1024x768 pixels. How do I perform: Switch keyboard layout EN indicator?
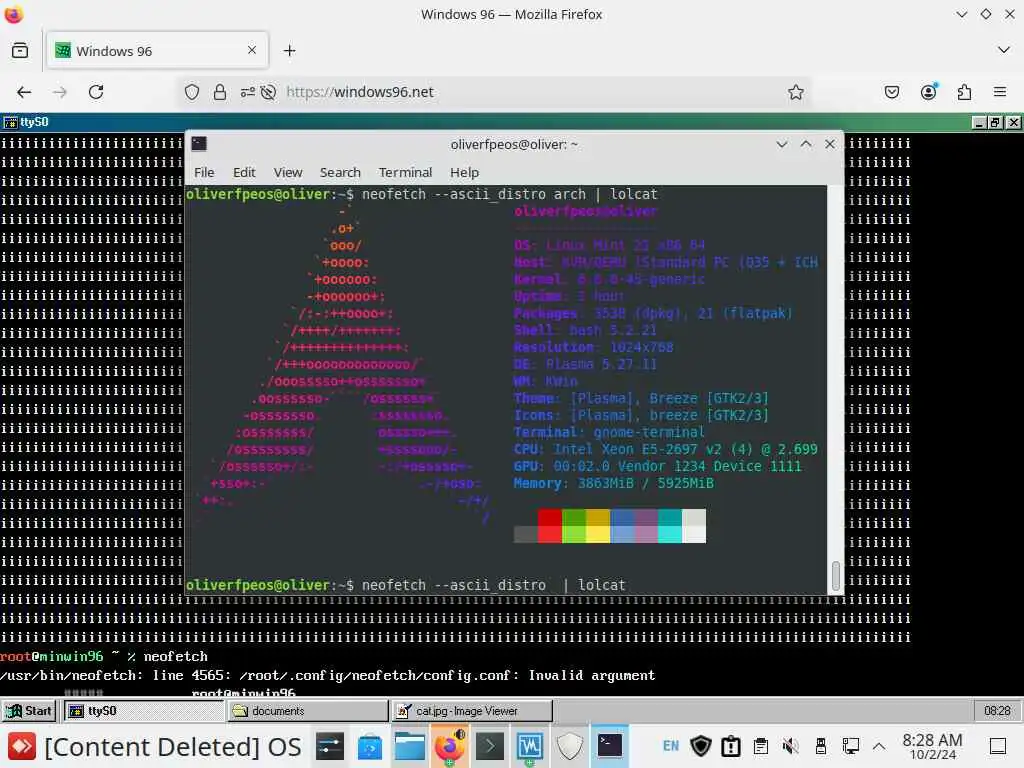click(x=671, y=746)
